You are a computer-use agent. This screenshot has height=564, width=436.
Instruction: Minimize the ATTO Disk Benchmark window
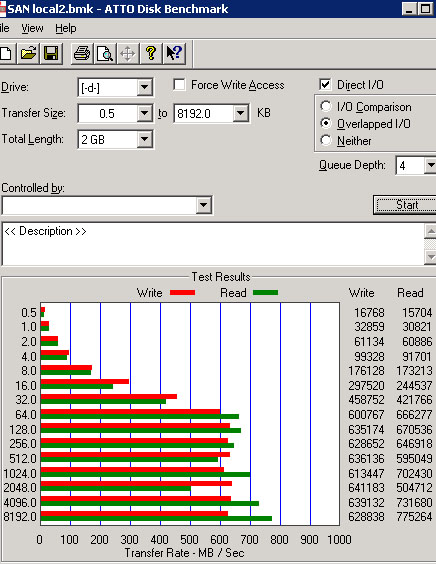click(409, 9)
